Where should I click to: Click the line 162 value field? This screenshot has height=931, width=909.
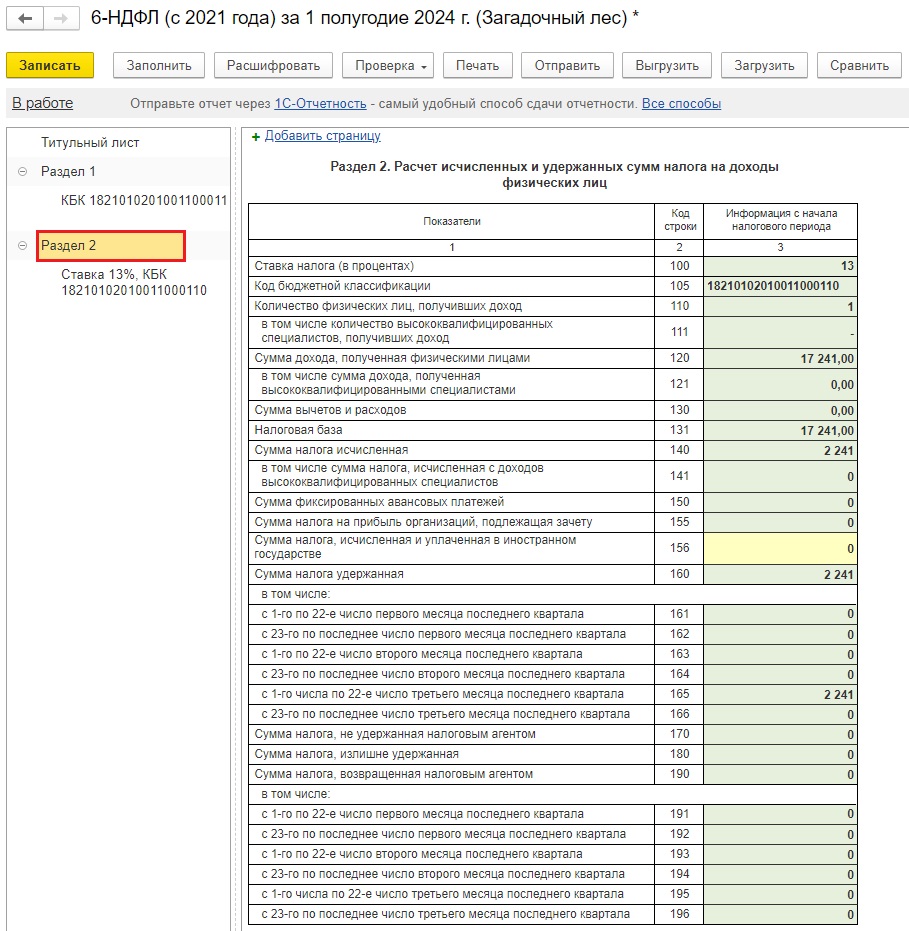(x=780, y=634)
